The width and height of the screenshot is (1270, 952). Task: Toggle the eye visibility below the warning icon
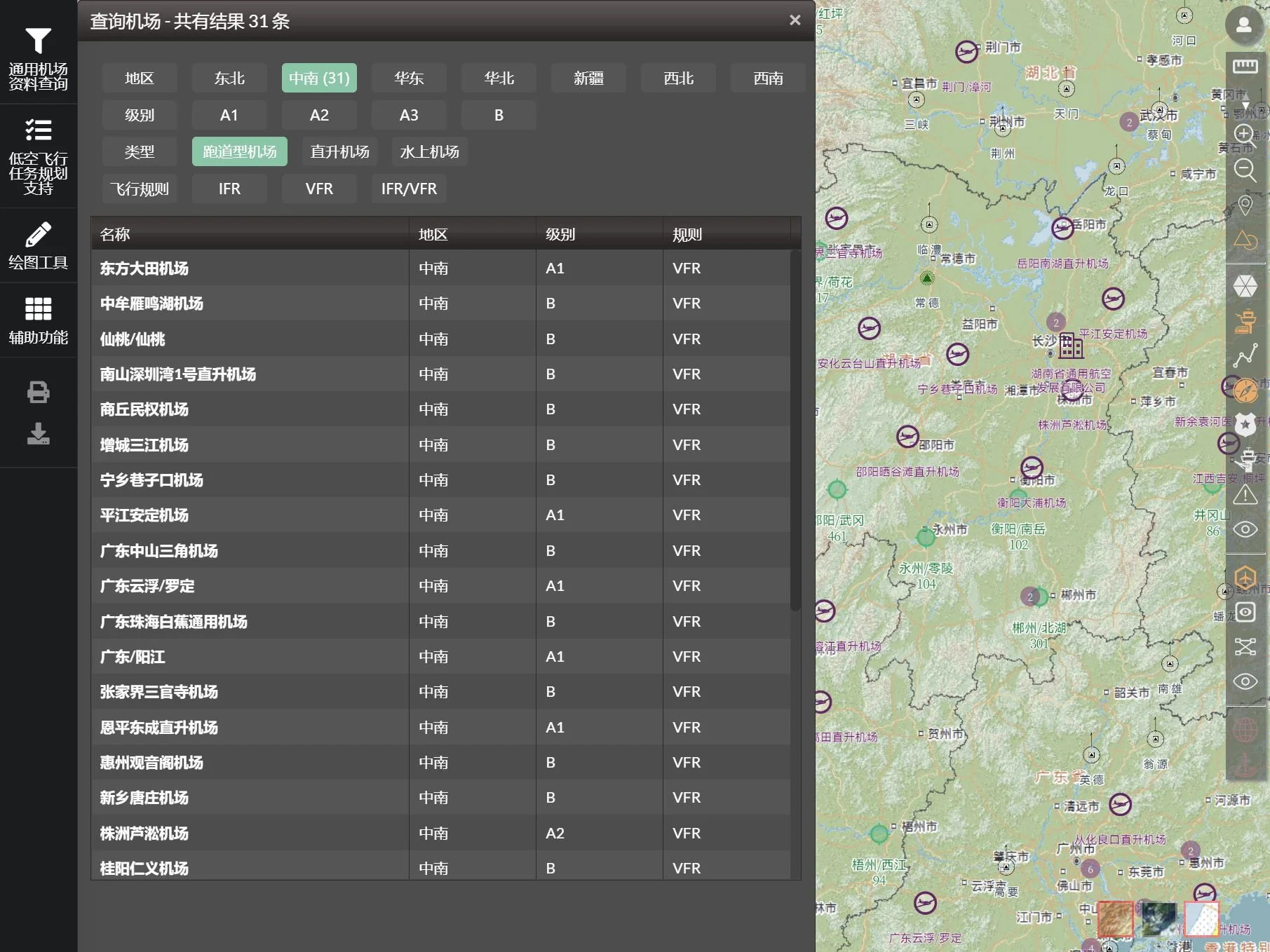click(x=1245, y=529)
